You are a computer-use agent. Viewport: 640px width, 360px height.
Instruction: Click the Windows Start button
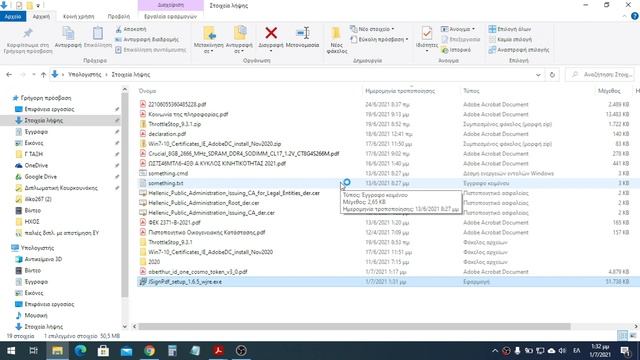pos(11,351)
